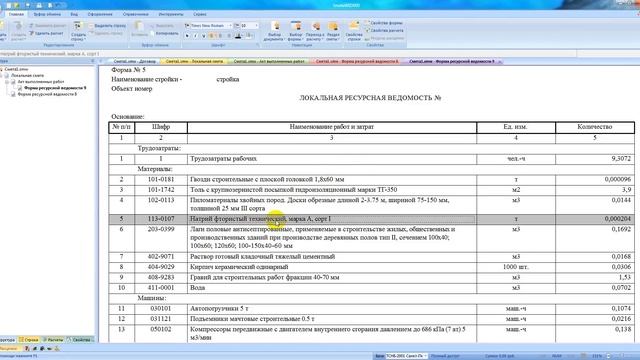Click the Шифр column header
The width and height of the screenshot is (640, 360).
[x=161, y=127]
